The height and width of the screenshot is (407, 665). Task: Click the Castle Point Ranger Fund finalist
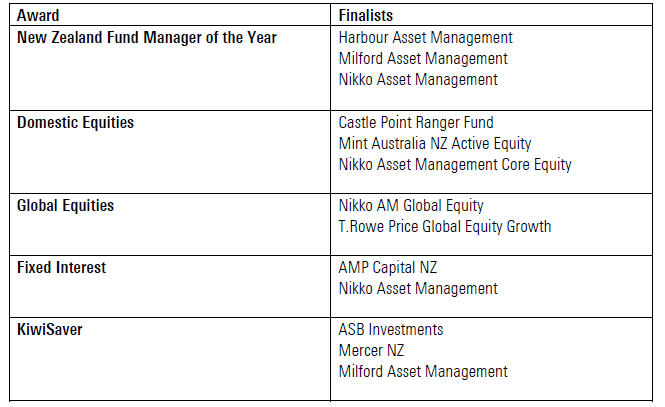pos(416,122)
